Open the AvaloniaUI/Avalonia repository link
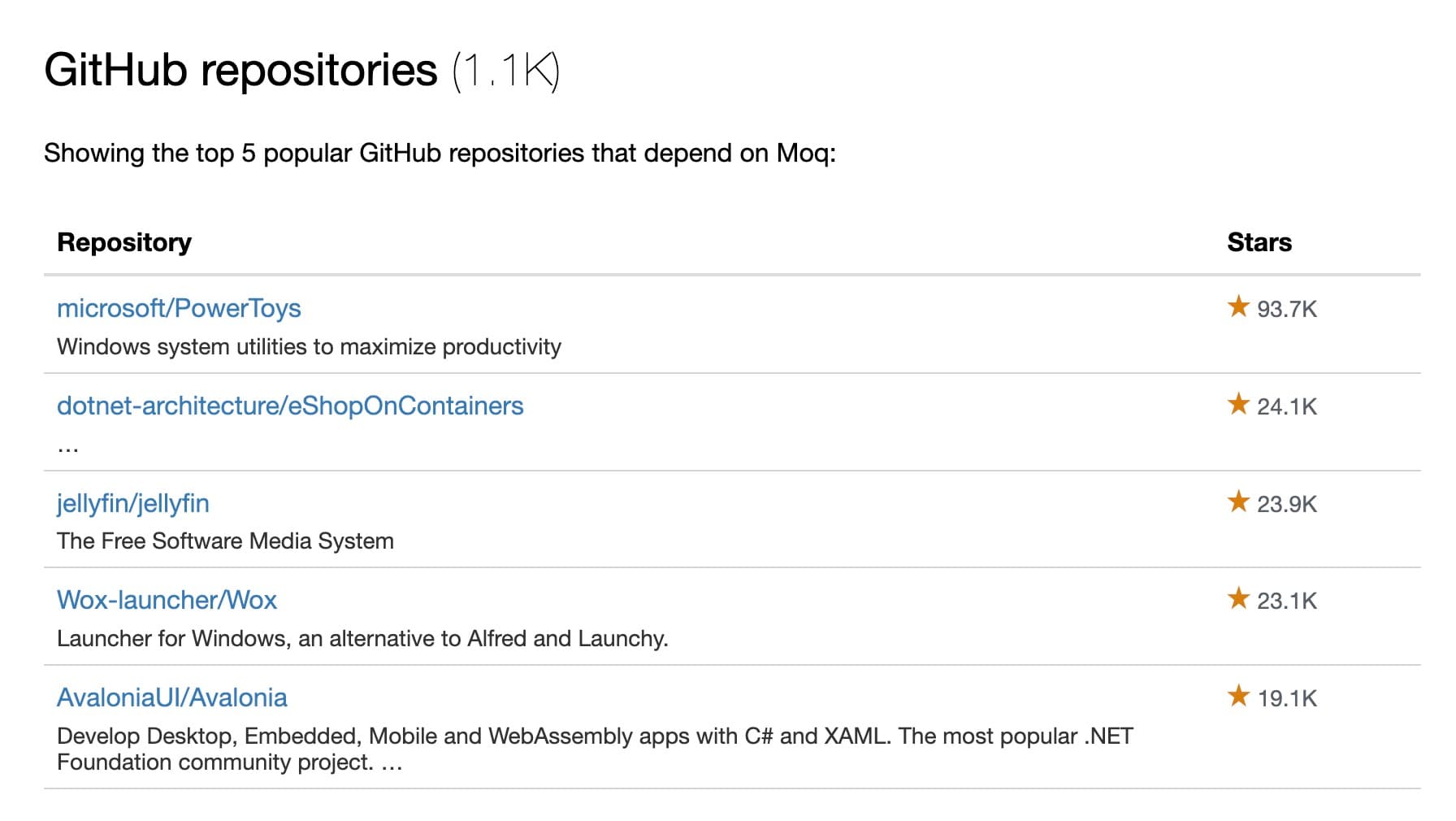Image resolution: width=1456 pixels, height=821 pixels. [172, 697]
